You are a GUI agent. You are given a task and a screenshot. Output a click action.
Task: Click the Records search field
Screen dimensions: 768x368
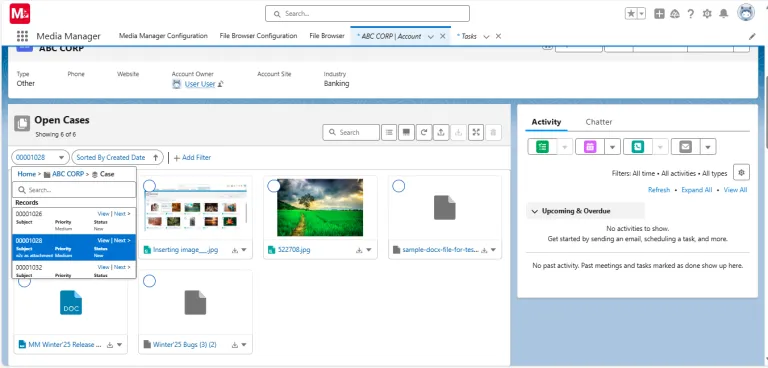[74, 190]
